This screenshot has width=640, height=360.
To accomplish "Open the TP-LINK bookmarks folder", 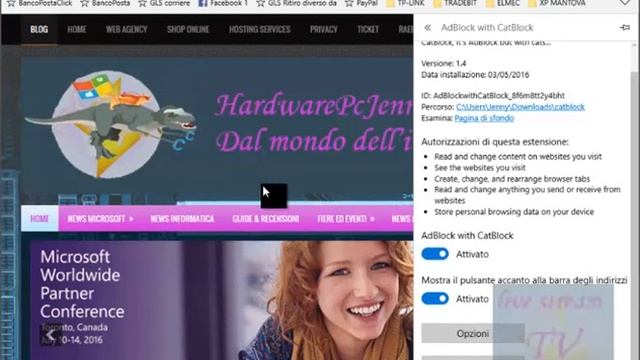I will 405,4.
